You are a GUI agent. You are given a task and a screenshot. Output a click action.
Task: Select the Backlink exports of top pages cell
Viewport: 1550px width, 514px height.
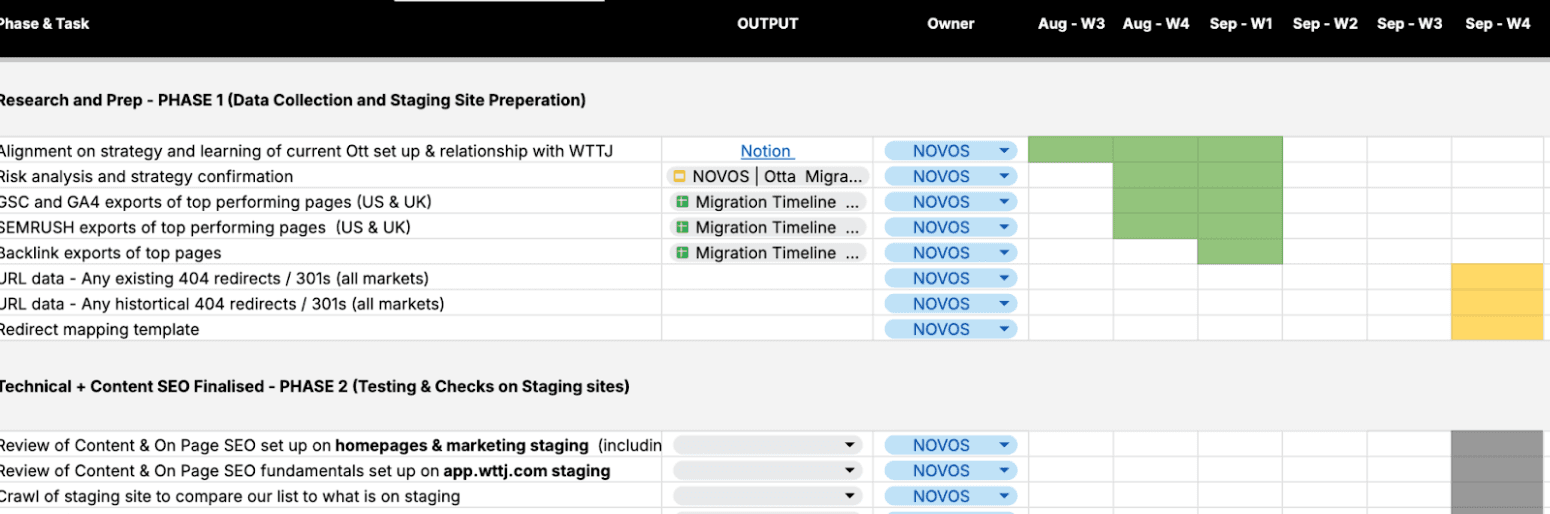pos(330,253)
